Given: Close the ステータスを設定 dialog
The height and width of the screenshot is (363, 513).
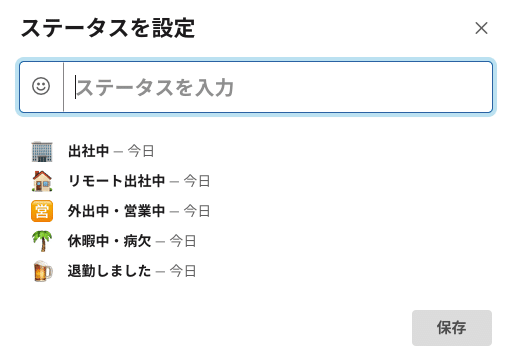Looking at the screenshot, I should click(x=481, y=28).
